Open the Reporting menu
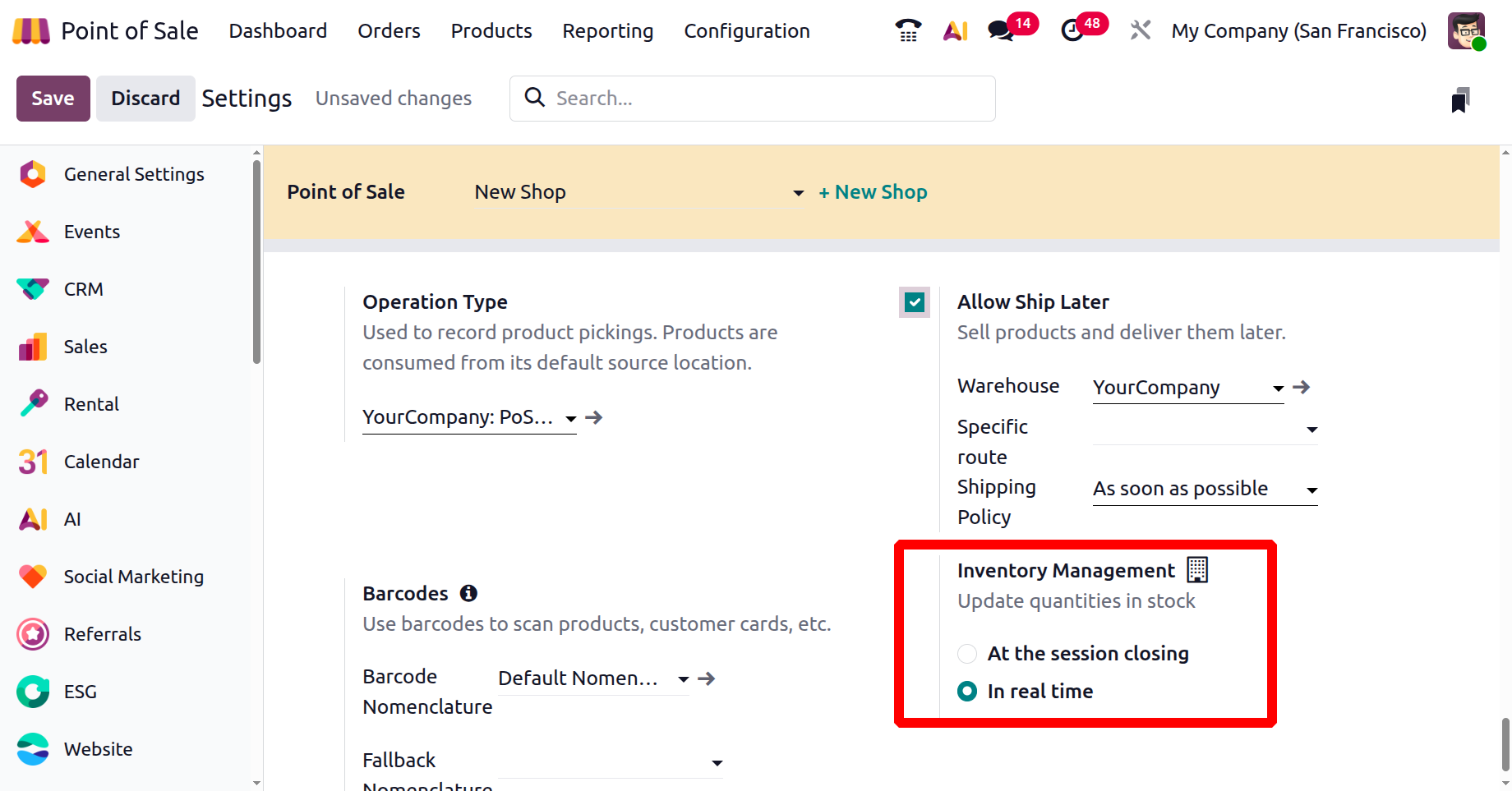 (x=607, y=31)
